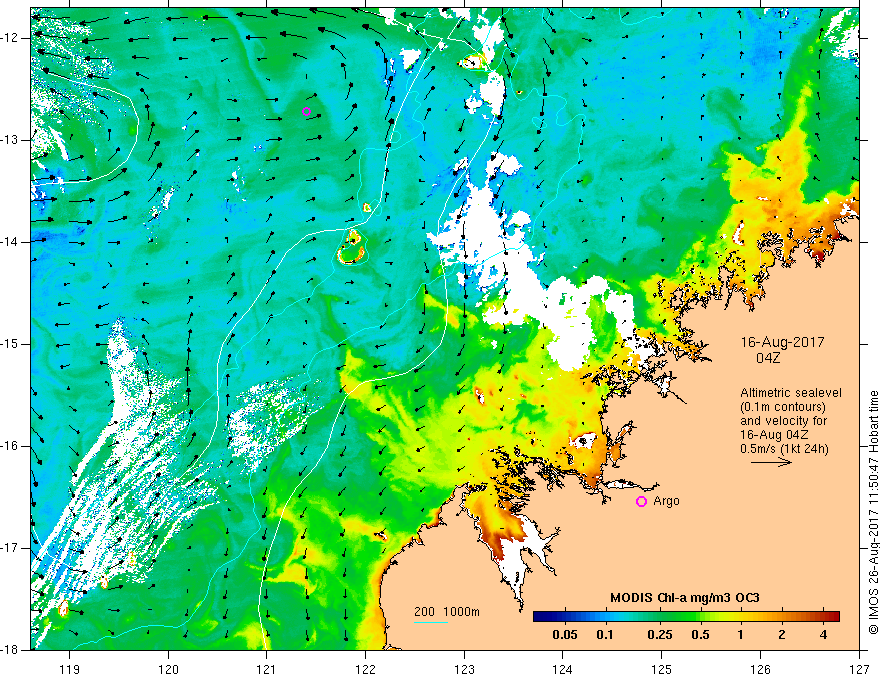Click colorbar tick label '4'
The height and width of the screenshot is (680, 880).
coord(823,635)
